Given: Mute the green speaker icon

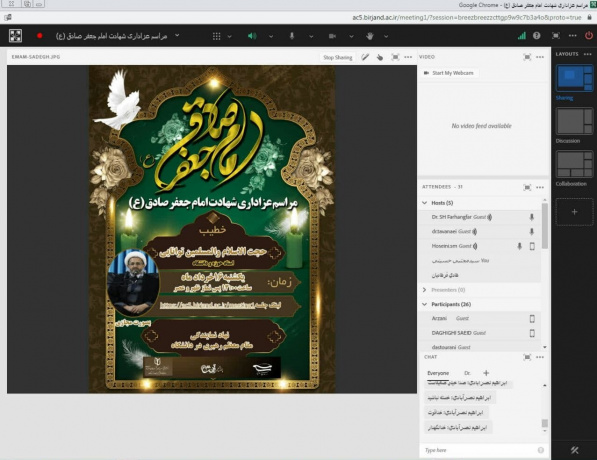Looking at the screenshot, I should tap(252, 36).
